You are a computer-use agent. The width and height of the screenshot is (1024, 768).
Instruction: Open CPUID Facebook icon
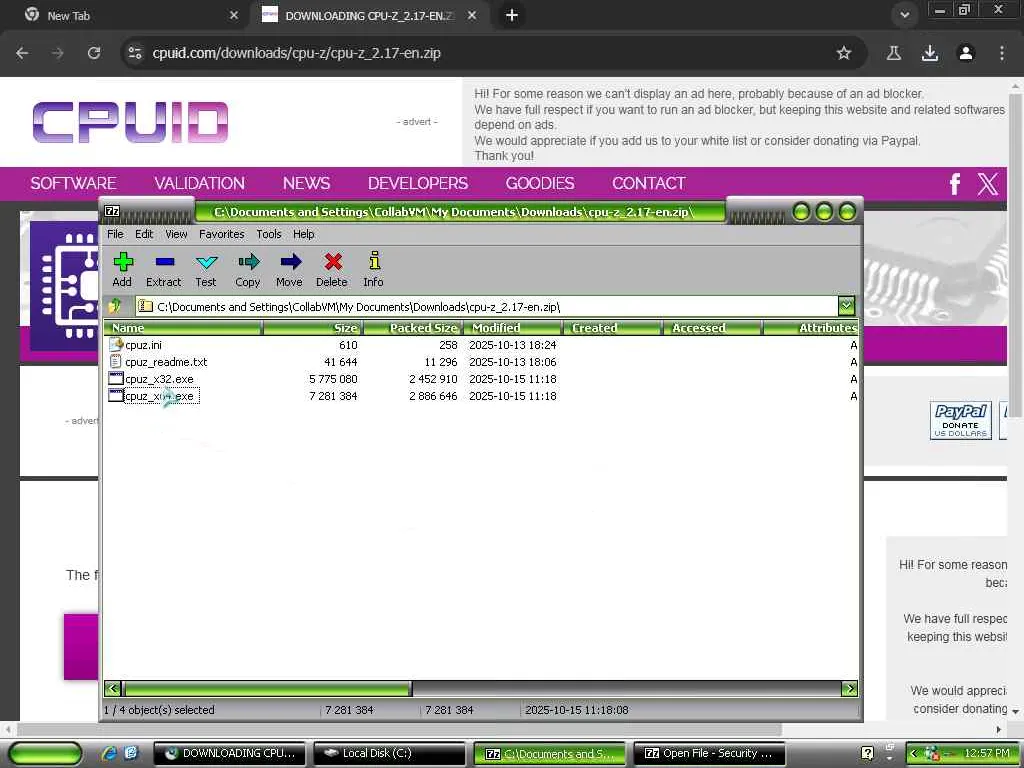pyautogui.click(x=955, y=184)
